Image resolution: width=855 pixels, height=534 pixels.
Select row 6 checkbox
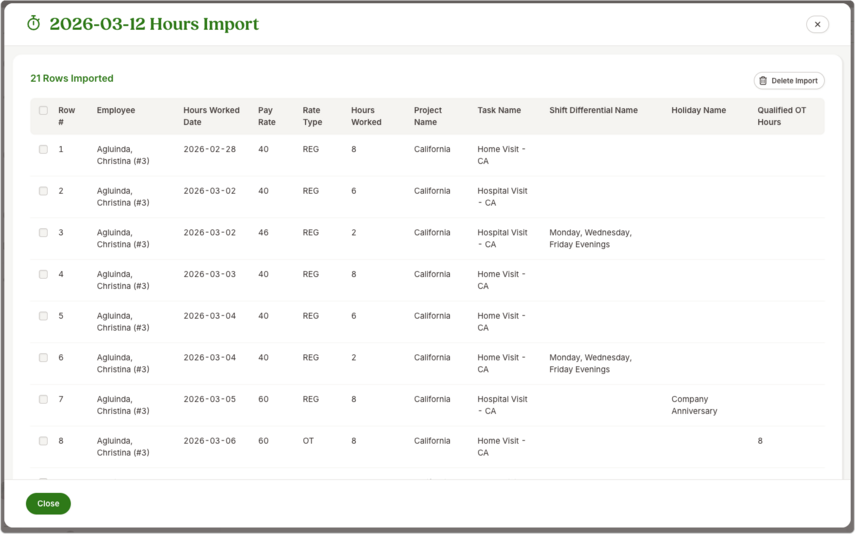[43, 358]
